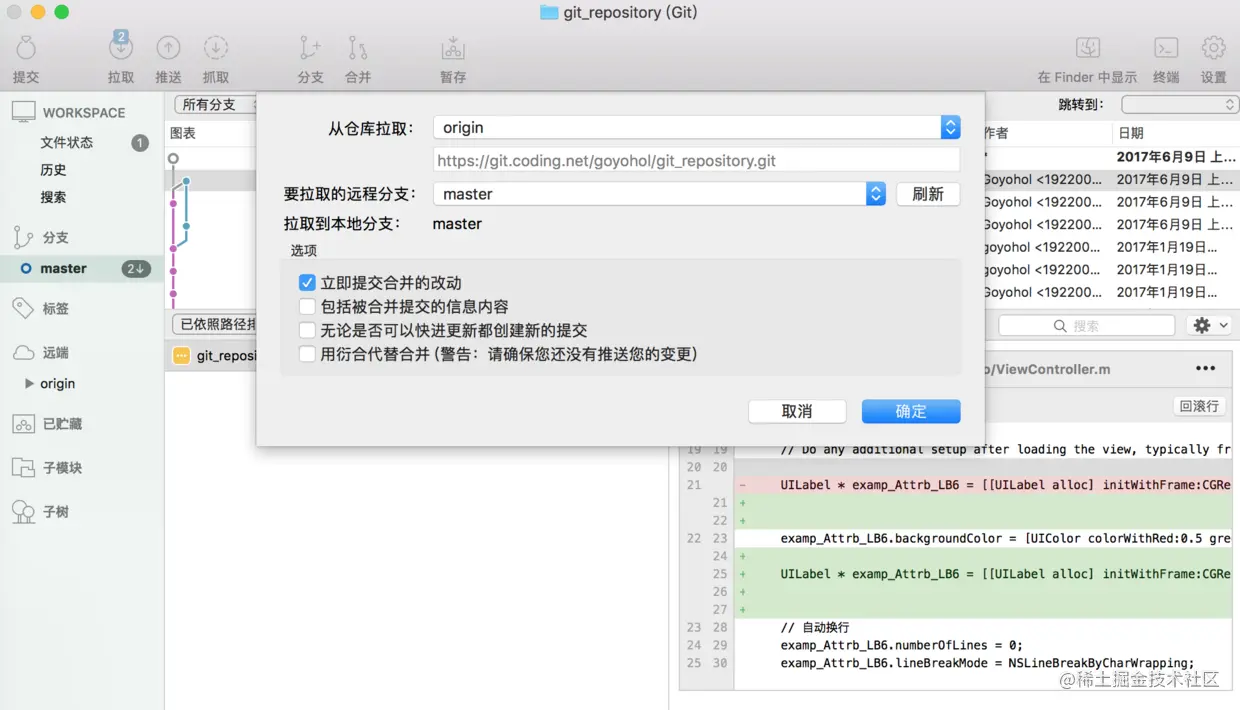Uncheck 立即提交合并的改动 option
The width and height of the screenshot is (1240, 710).
tap(307, 282)
